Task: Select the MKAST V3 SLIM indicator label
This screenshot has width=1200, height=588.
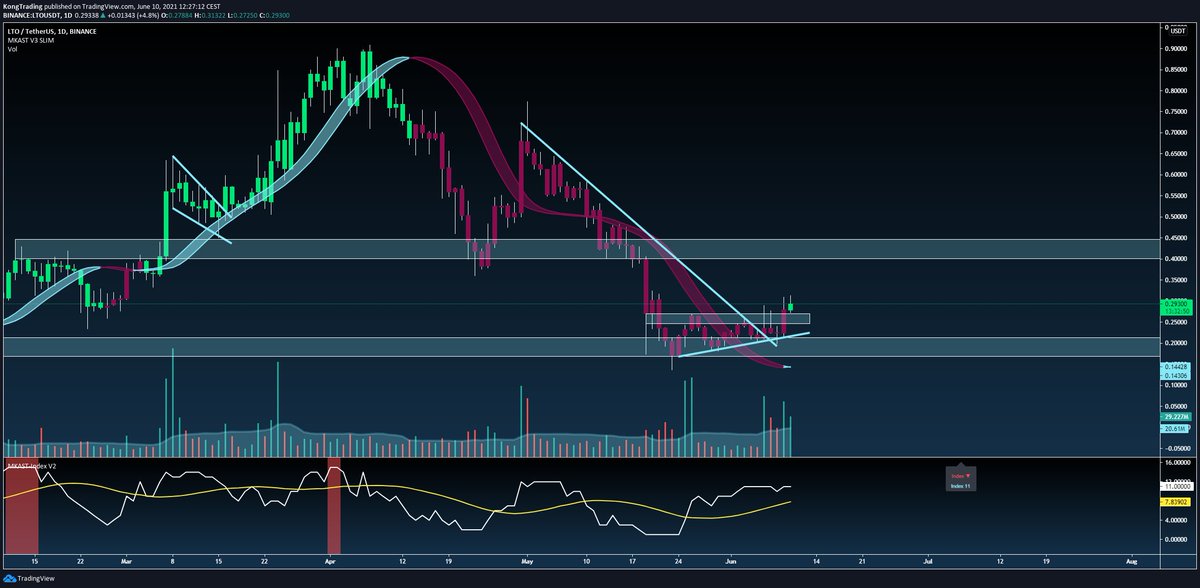Action: point(31,40)
